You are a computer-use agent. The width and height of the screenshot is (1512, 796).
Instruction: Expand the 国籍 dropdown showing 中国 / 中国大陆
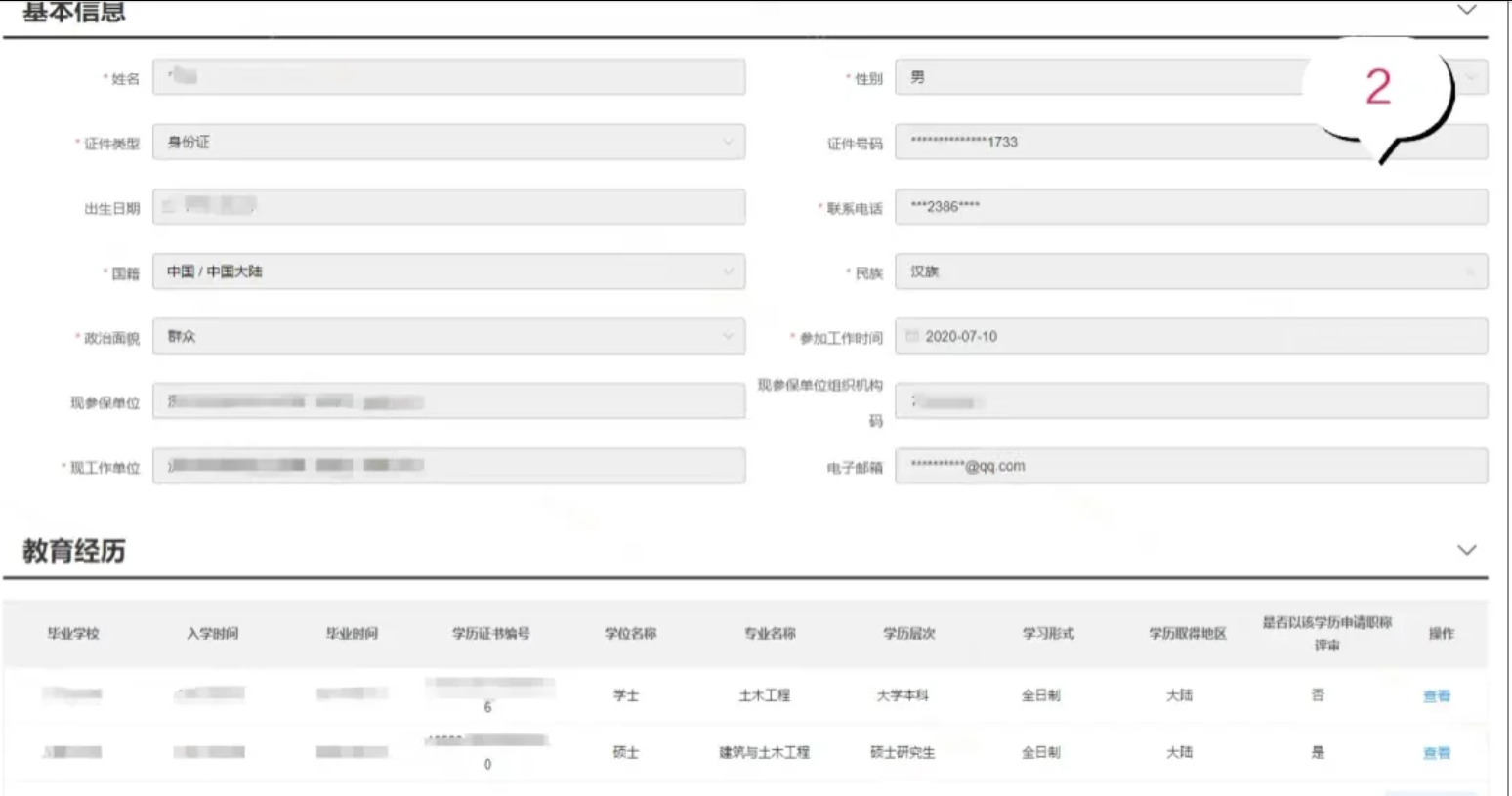point(448,272)
